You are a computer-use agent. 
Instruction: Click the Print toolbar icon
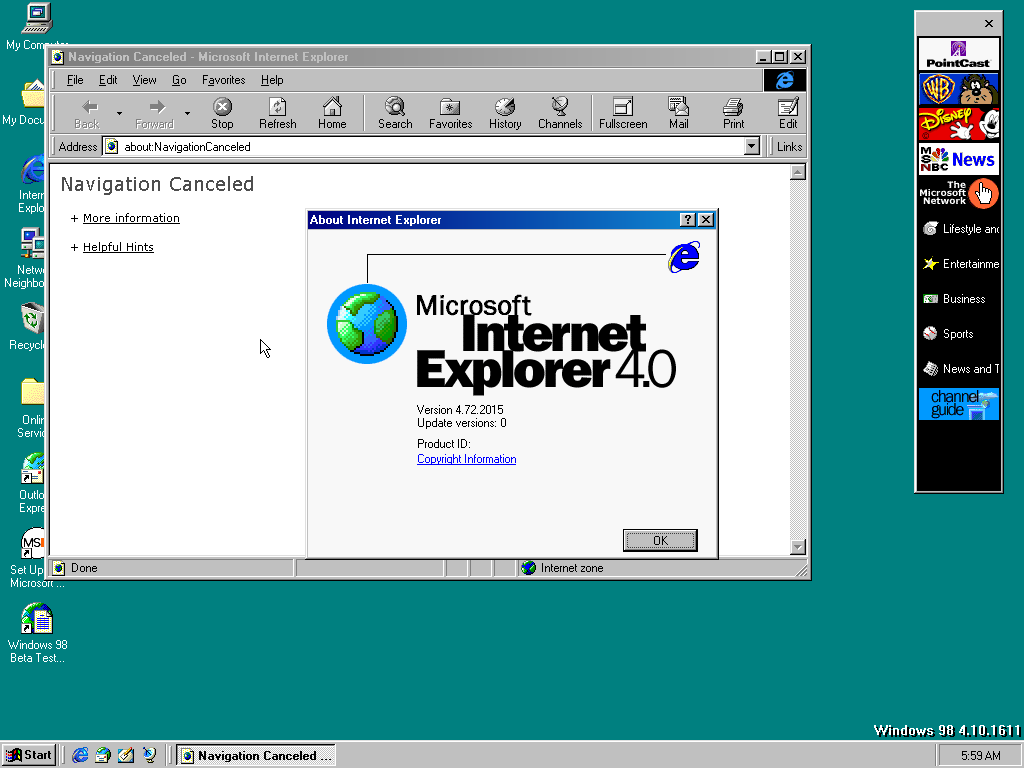click(733, 114)
